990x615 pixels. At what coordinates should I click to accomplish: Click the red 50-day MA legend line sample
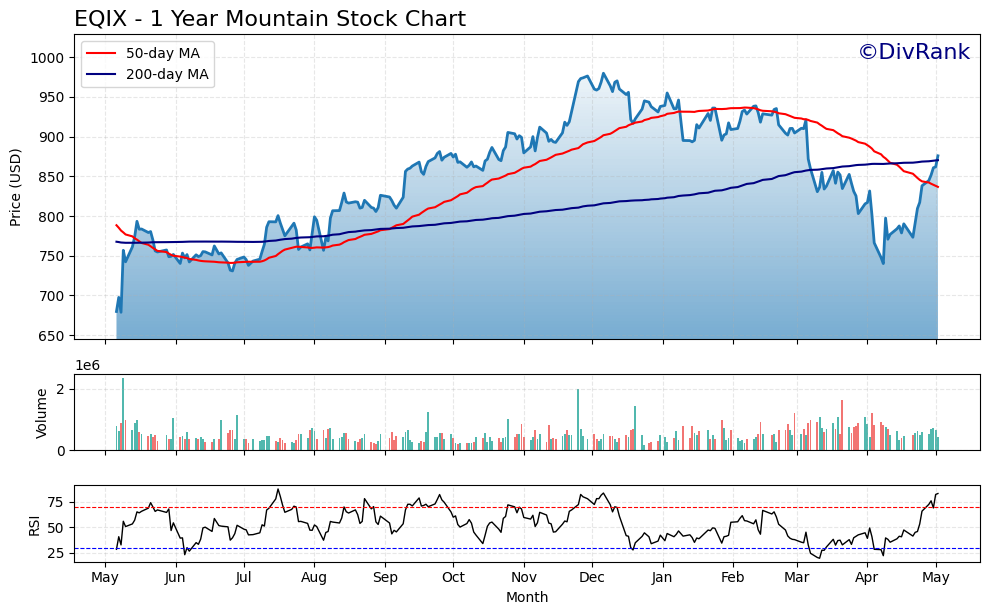pyautogui.click(x=101, y=54)
